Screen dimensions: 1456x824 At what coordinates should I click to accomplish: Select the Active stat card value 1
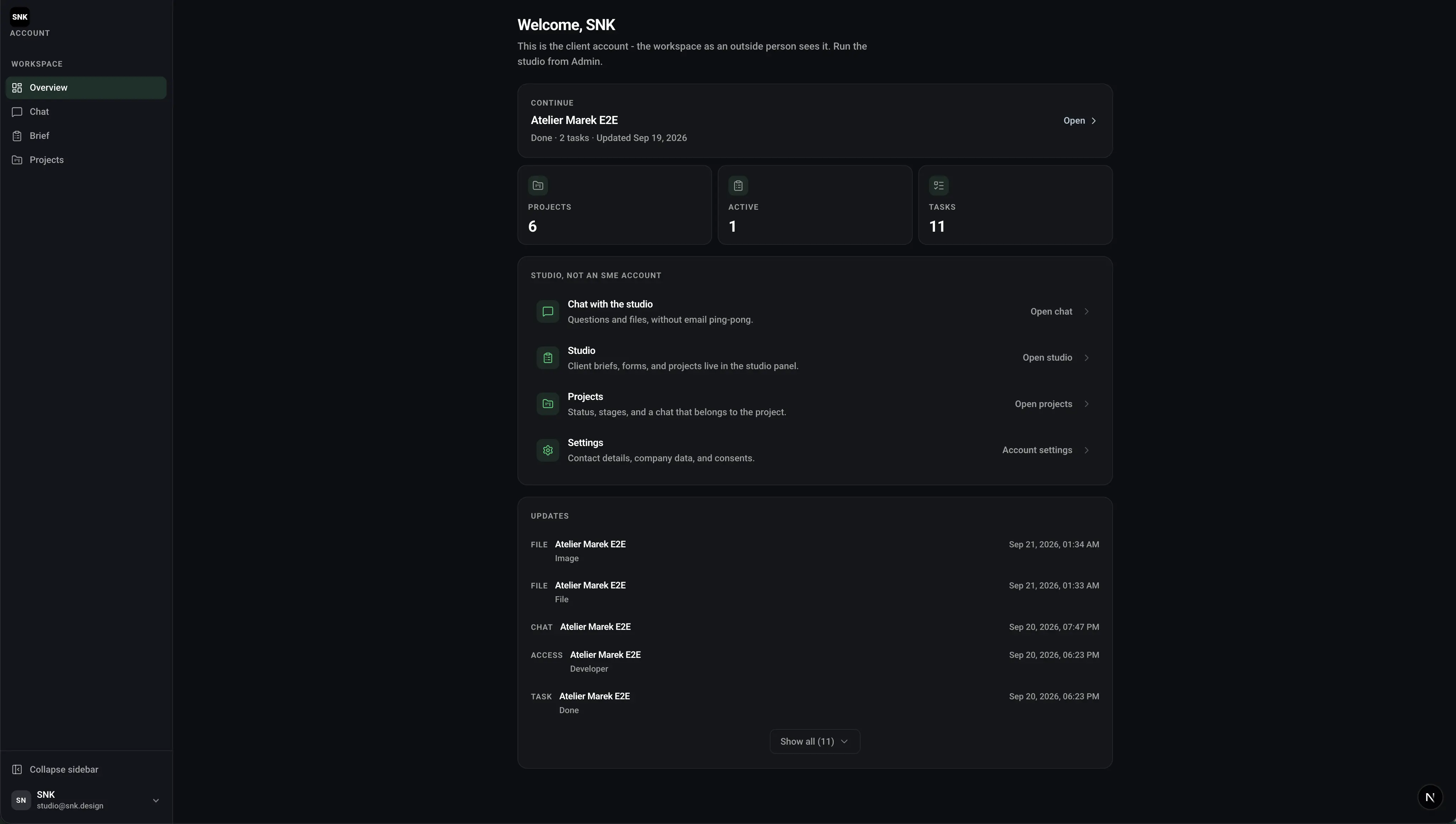tap(733, 227)
